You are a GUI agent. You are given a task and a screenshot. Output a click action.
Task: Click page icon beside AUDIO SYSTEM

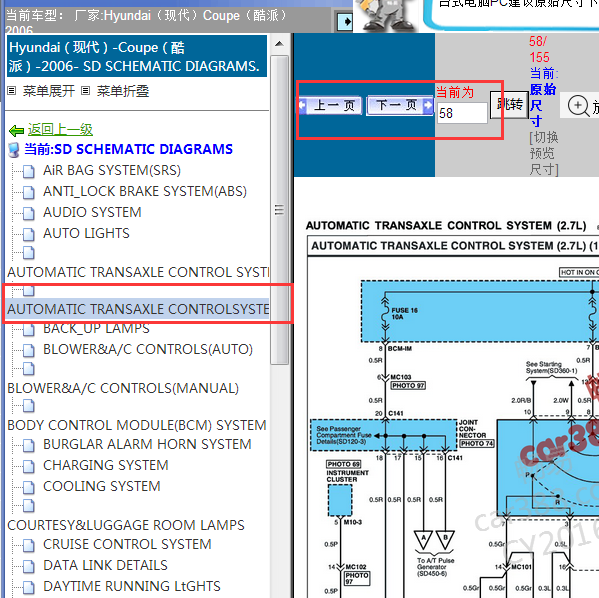tap(29, 214)
